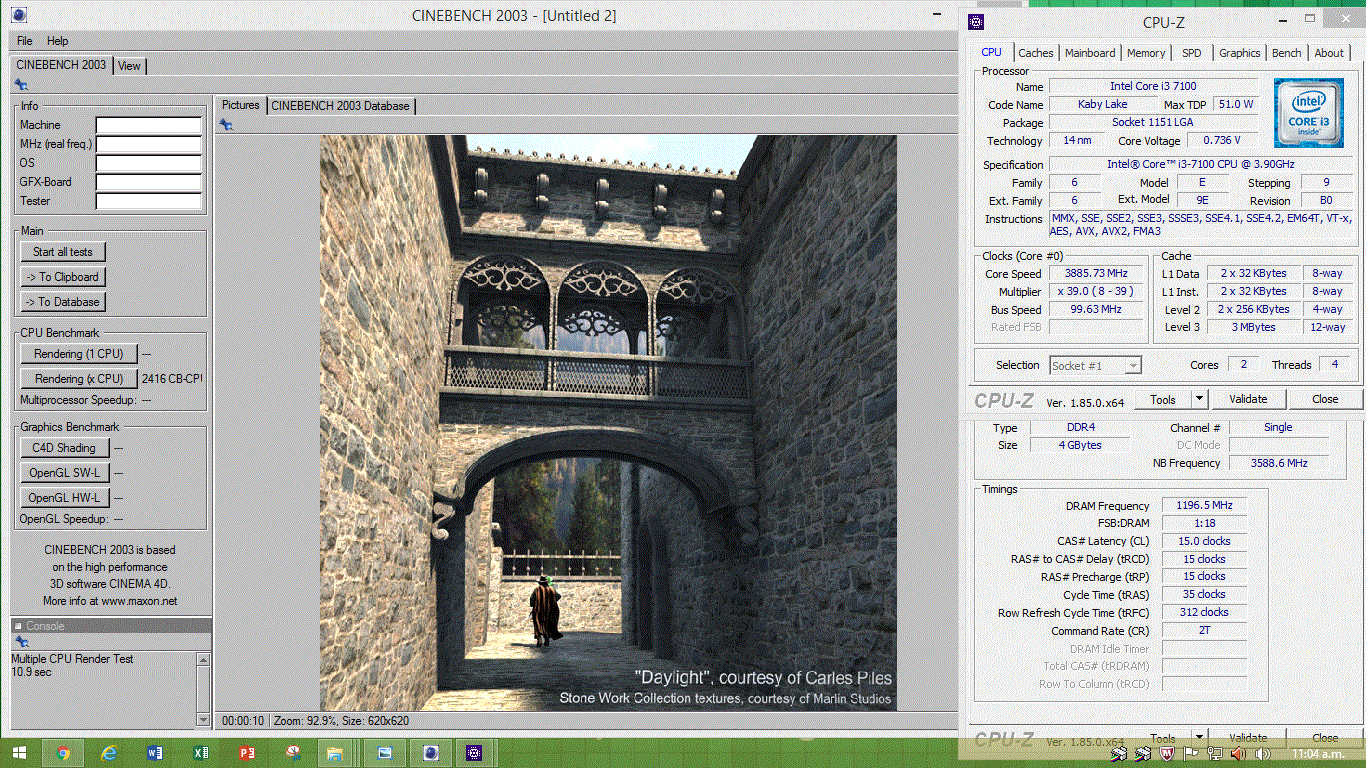Open the Bench tab in CPU-Z
The image size is (1366, 768).
[x=1287, y=53]
